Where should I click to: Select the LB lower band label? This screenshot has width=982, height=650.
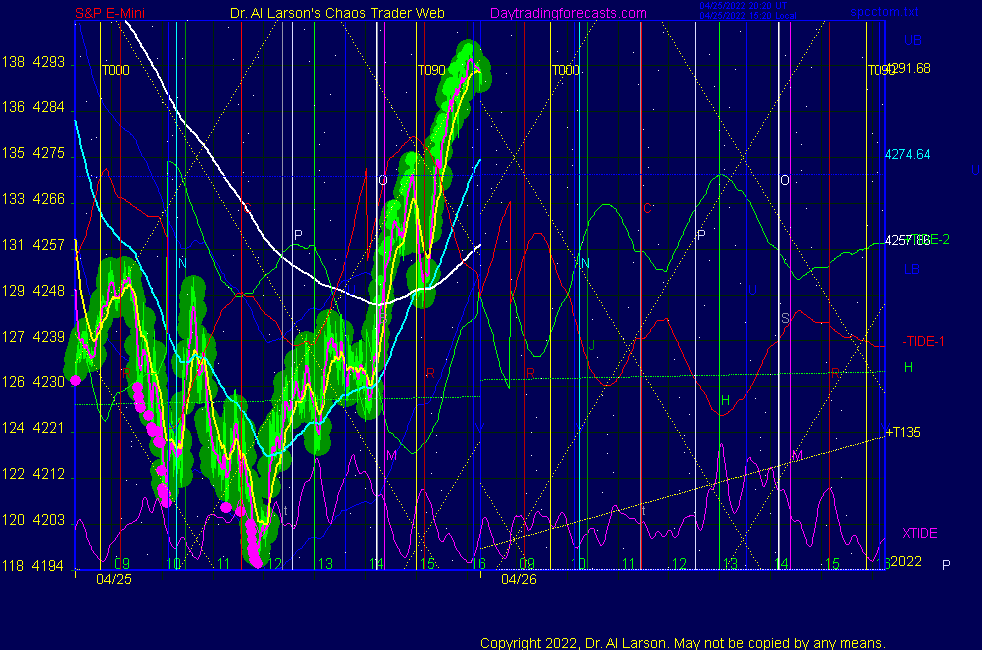911,269
